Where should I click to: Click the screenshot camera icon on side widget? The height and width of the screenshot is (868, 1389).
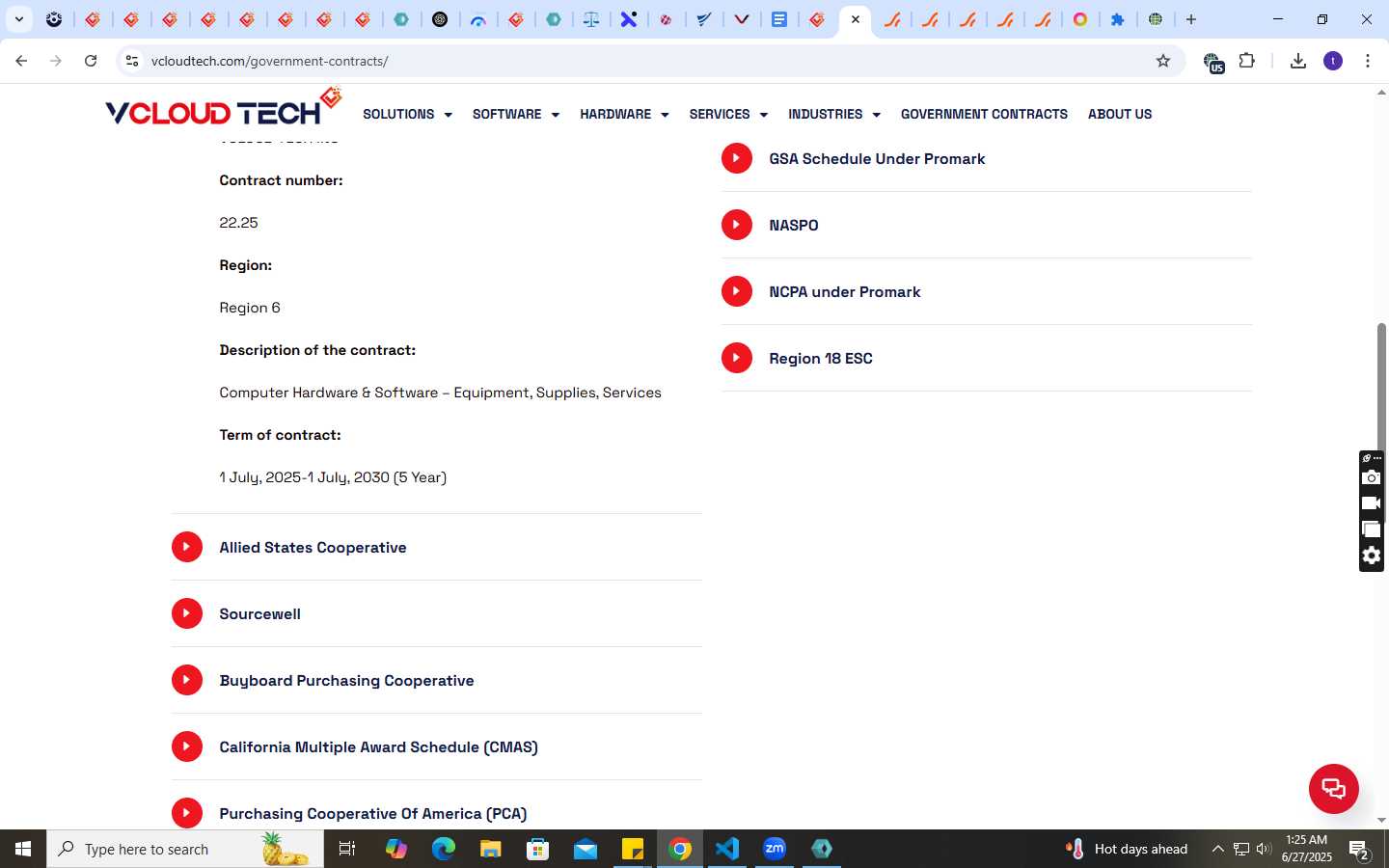[x=1371, y=477]
